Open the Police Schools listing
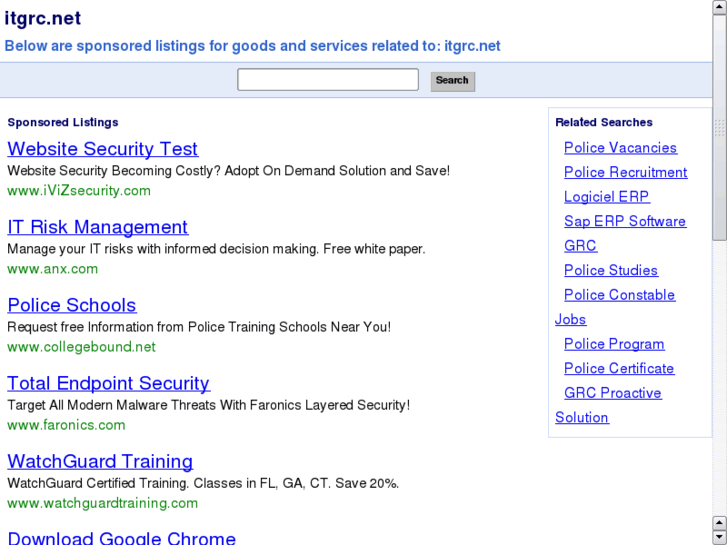Viewport: 727px width, 545px height. pos(72,305)
